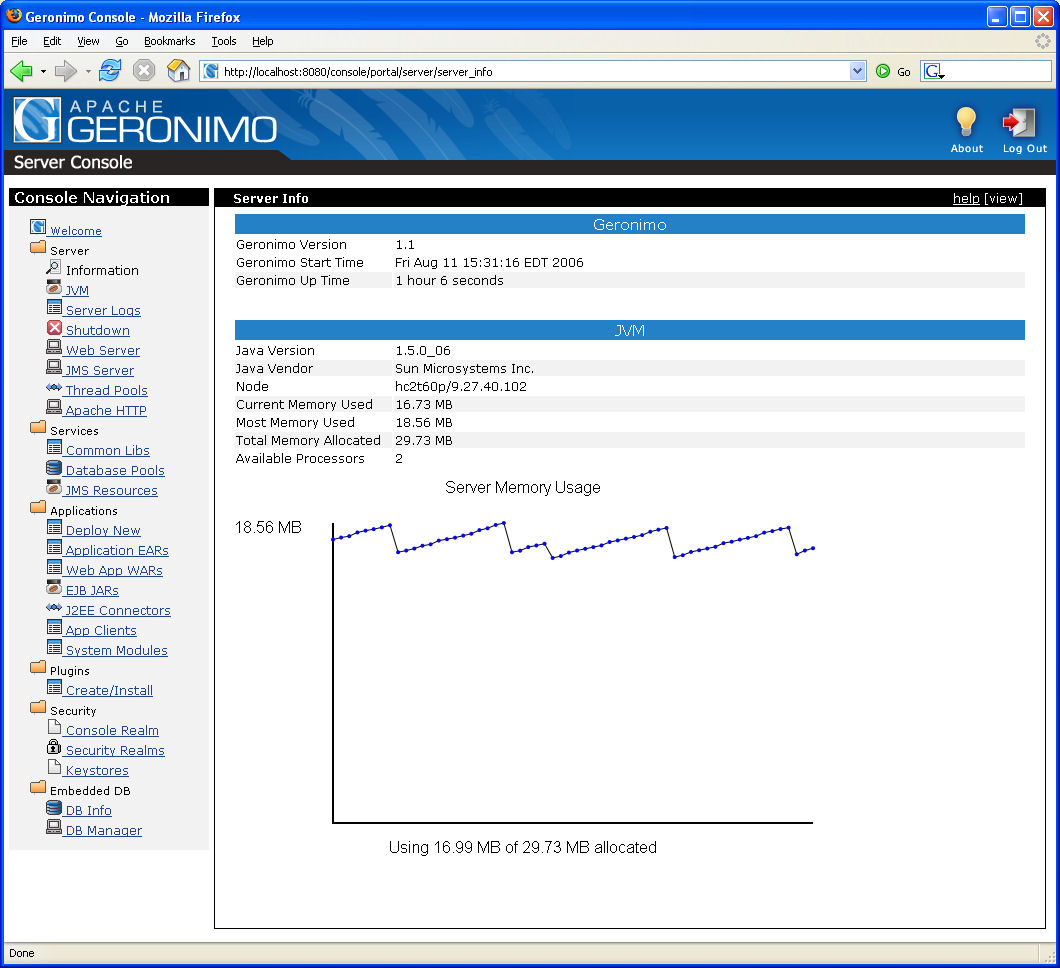Click the EJB JARs bean icon
The height and width of the screenshot is (968, 1060).
click(x=54, y=587)
